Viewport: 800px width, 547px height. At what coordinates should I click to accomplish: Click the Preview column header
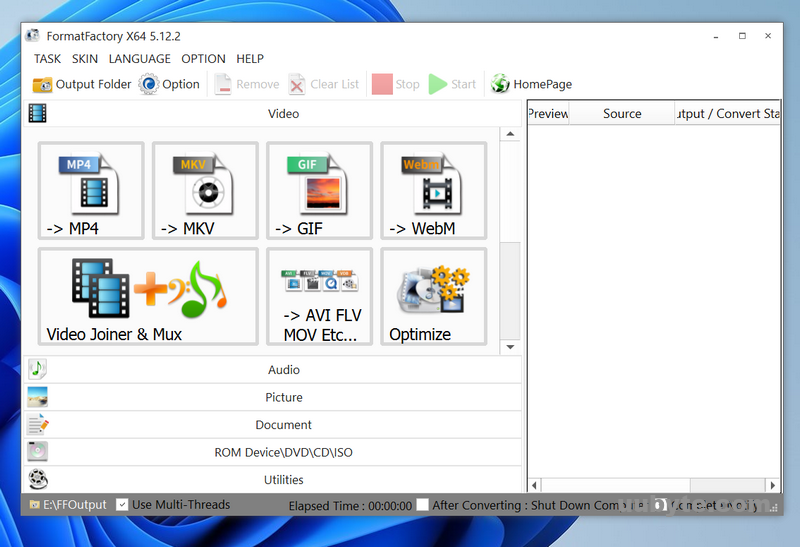(x=548, y=113)
